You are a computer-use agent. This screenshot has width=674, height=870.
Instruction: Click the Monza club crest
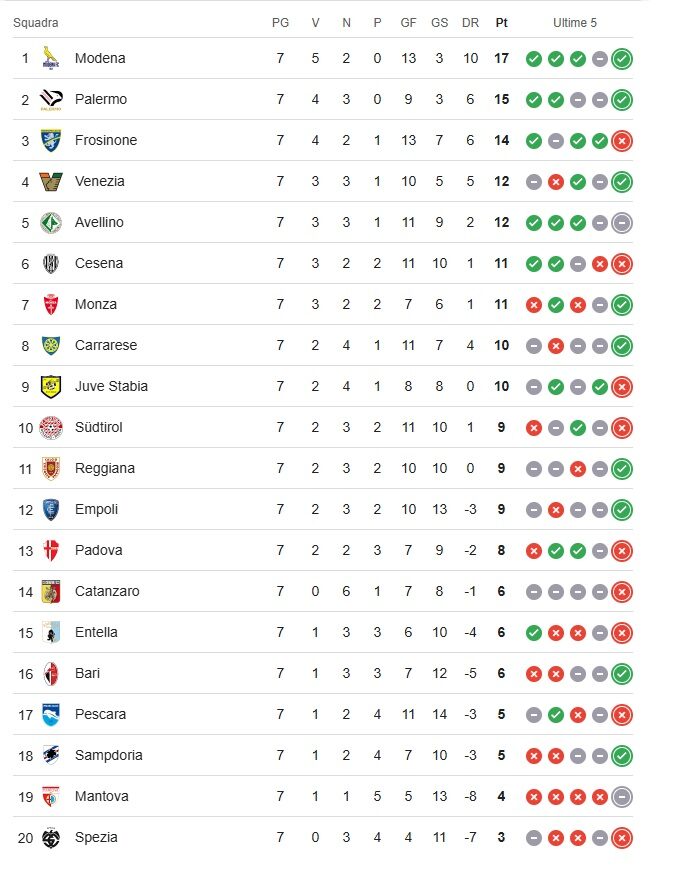[51, 304]
